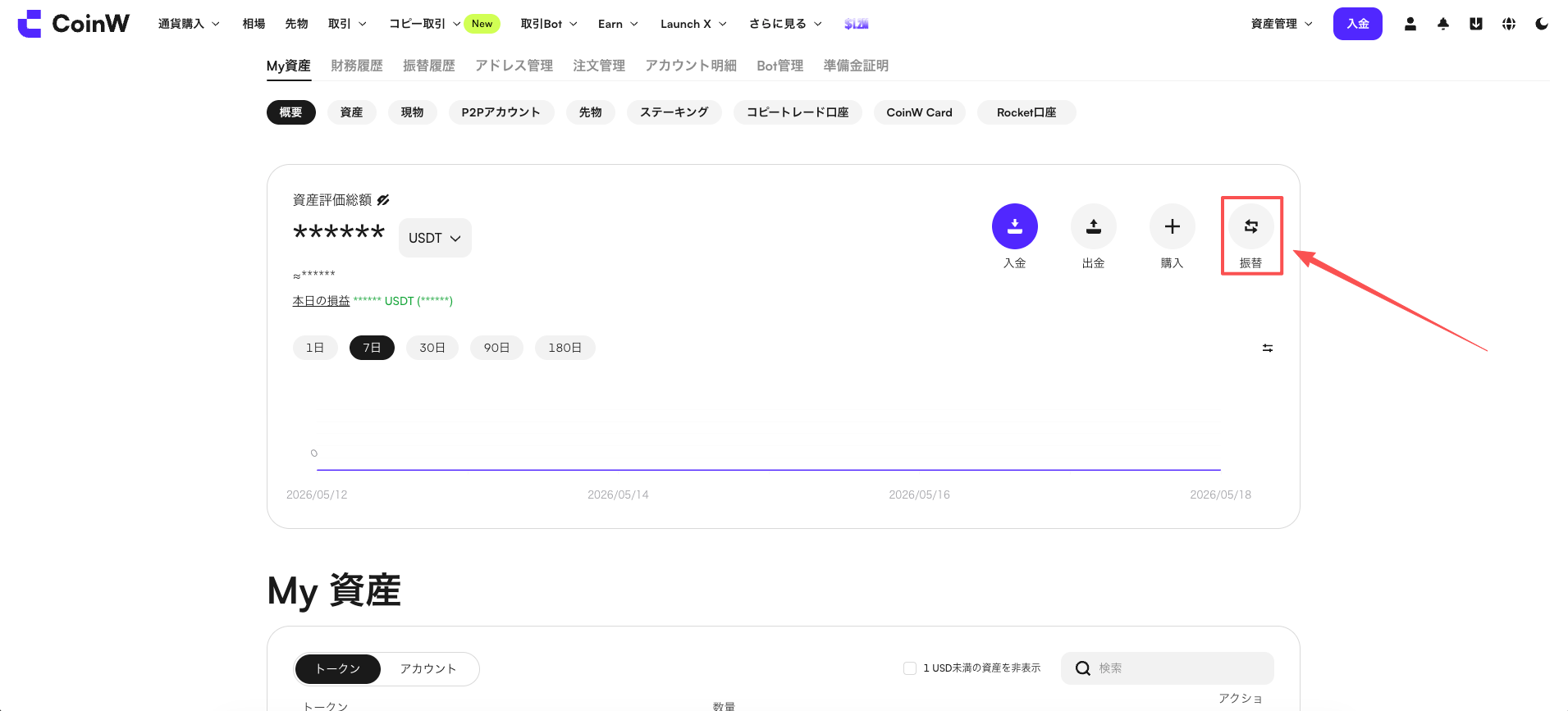The width and height of the screenshot is (1568, 711).
Task: Open the 注文管理 tab
Action: point(600,66)
